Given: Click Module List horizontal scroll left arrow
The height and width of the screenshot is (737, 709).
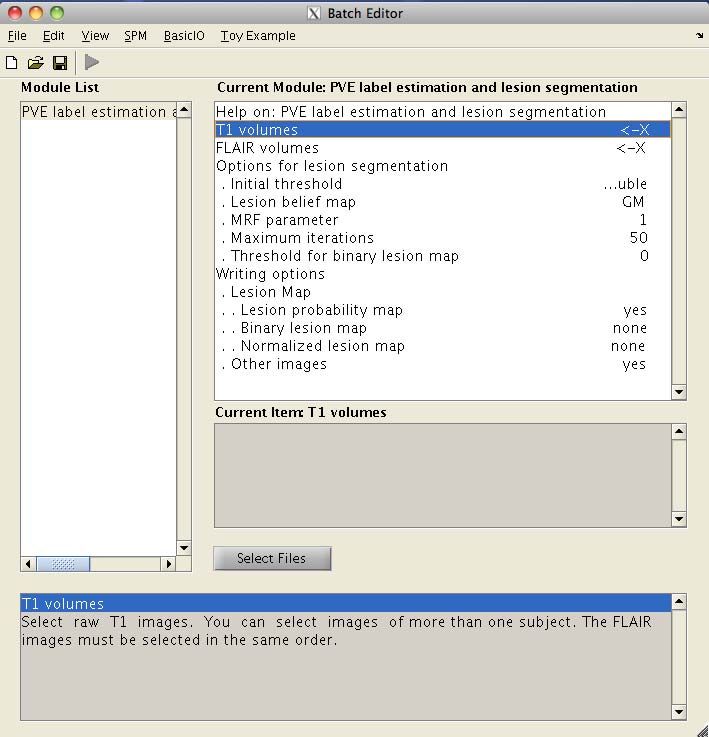Looking at the screenshot, I should click(28, 564).
